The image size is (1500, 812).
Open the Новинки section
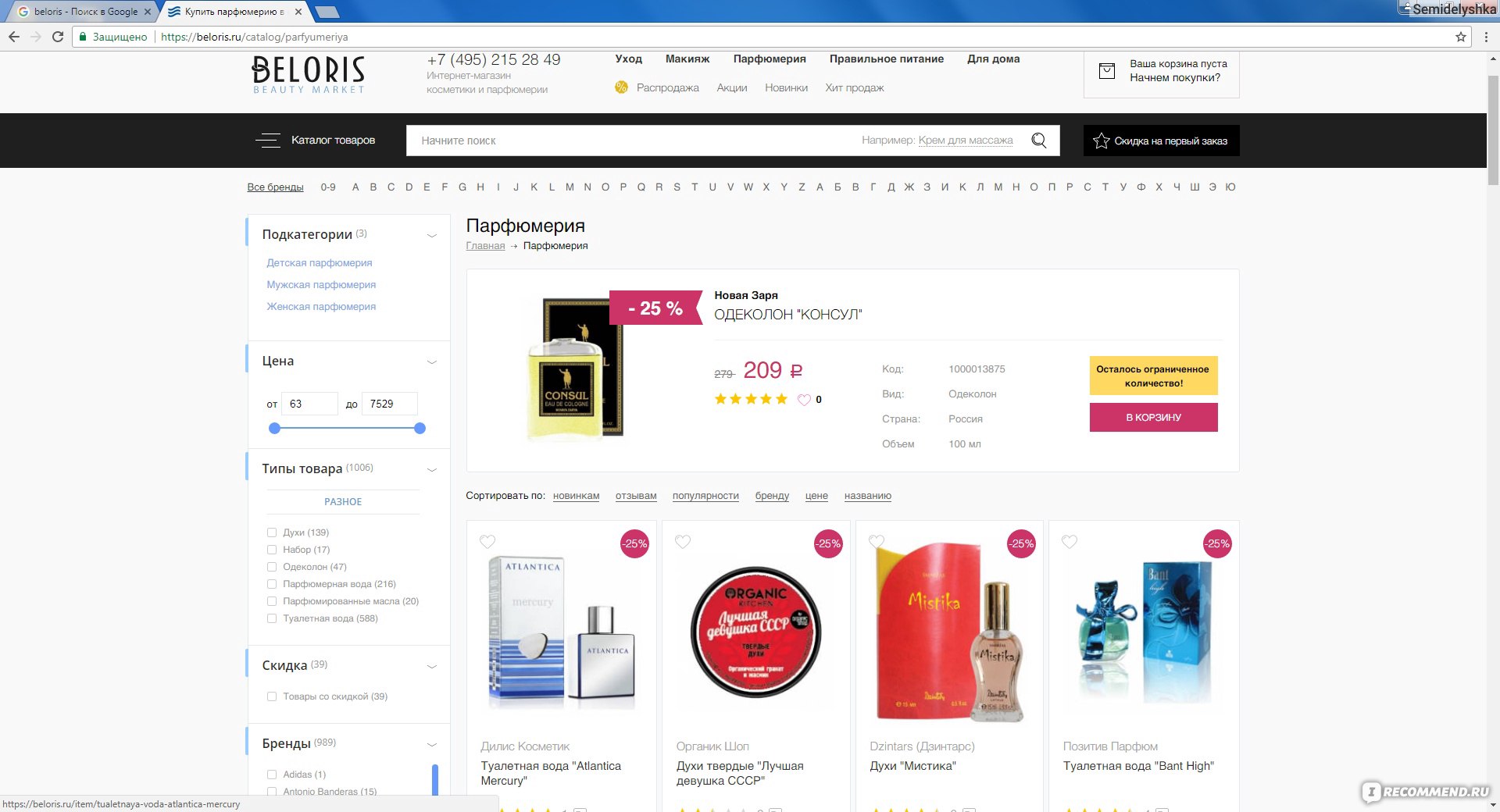pyautogui.click(x=786, y=87)
